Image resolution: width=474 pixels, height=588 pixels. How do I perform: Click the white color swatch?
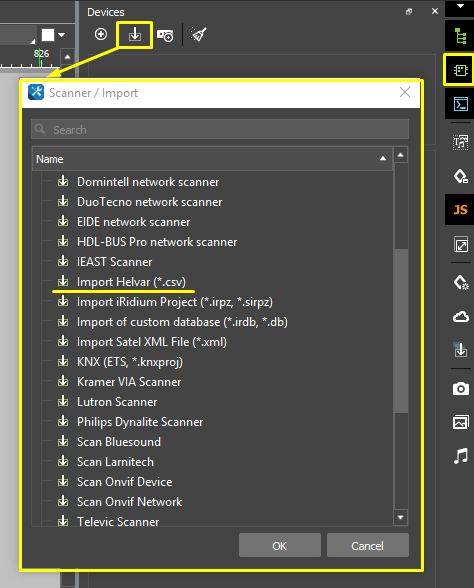point(48,35)
